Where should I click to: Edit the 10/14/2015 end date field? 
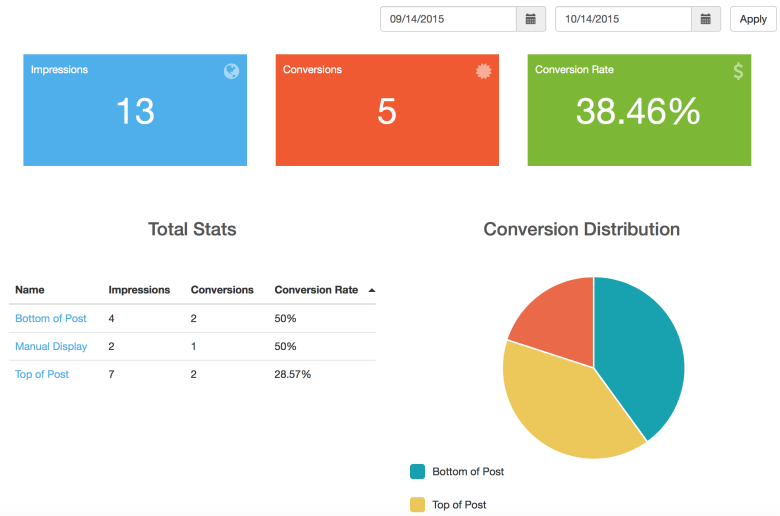click(623, 19)
